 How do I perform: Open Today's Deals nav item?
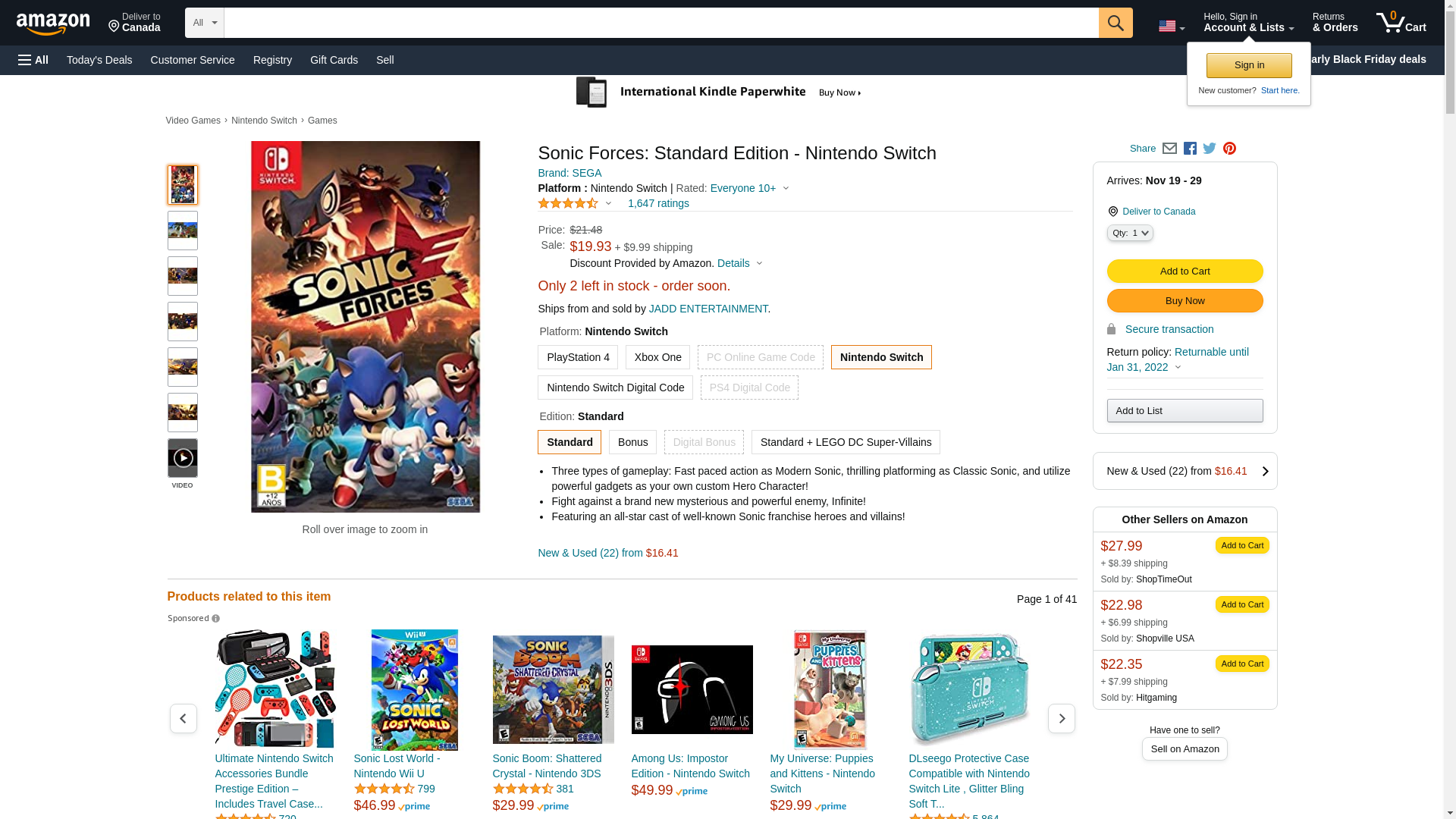99,60
